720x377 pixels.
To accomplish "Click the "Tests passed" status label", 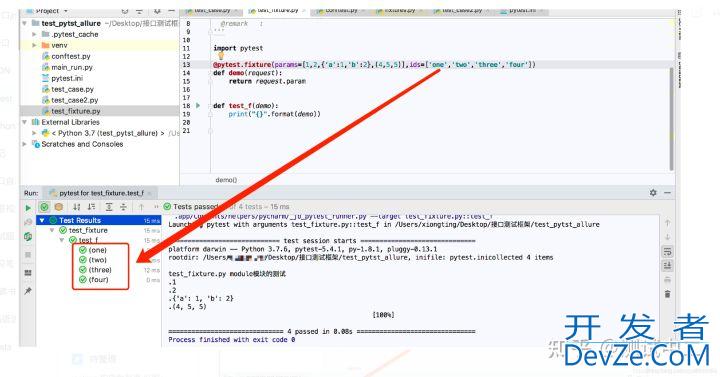I will pos(195,207).
